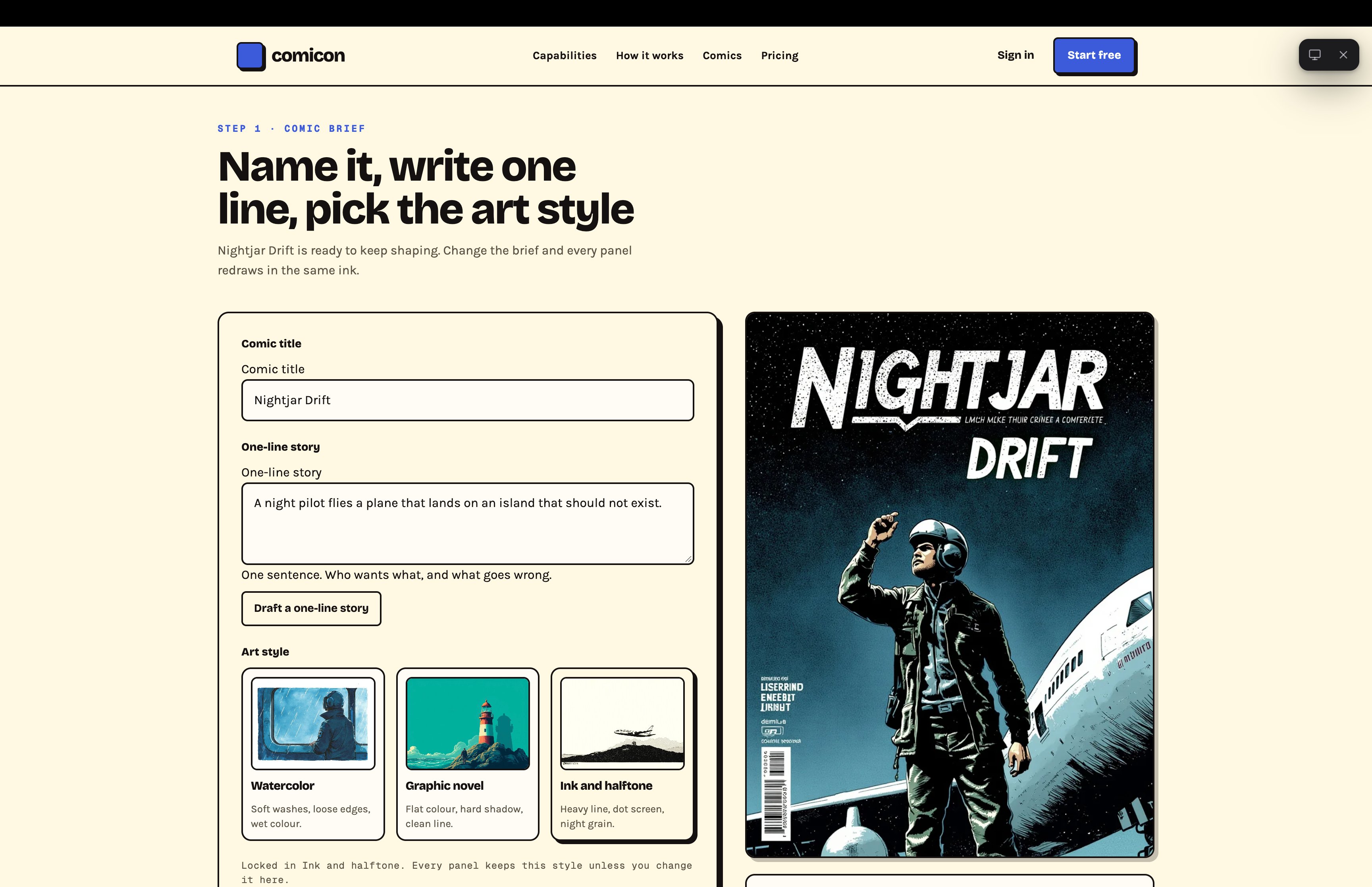
Task: Click the Draft a one-line story button
Action: (311, 608)
